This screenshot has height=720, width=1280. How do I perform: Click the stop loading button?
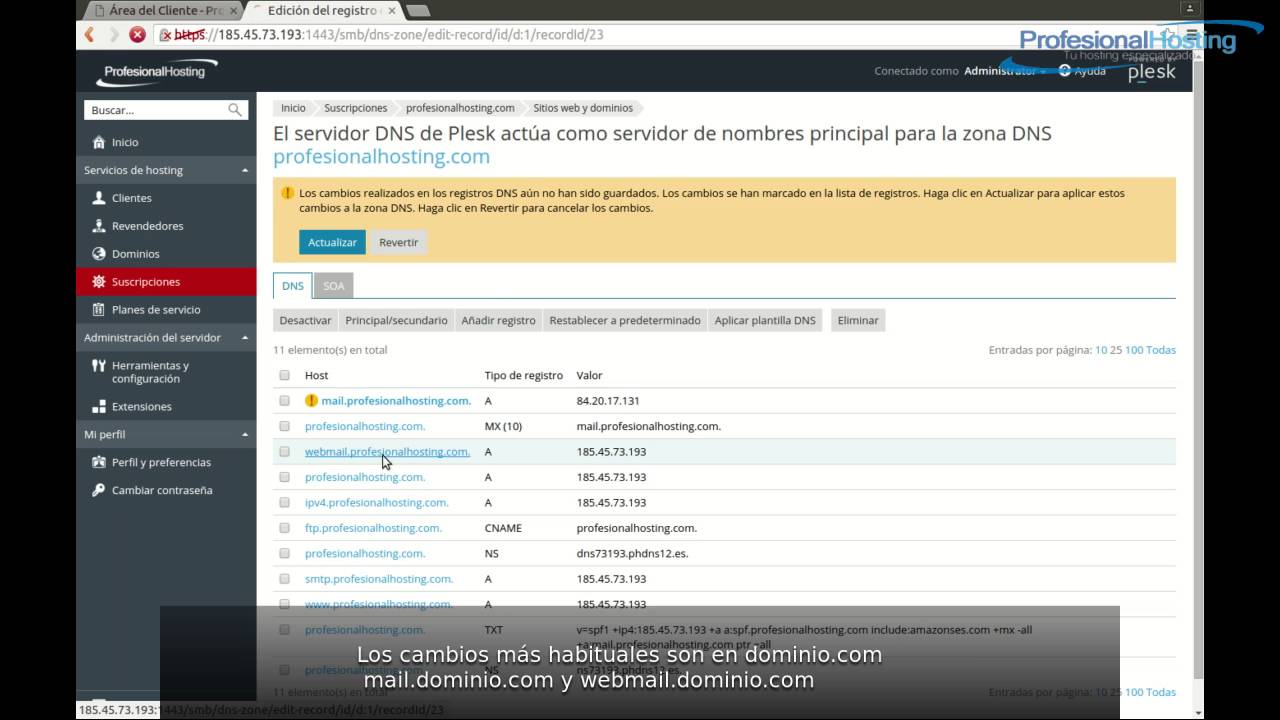[x=138, y=34]
